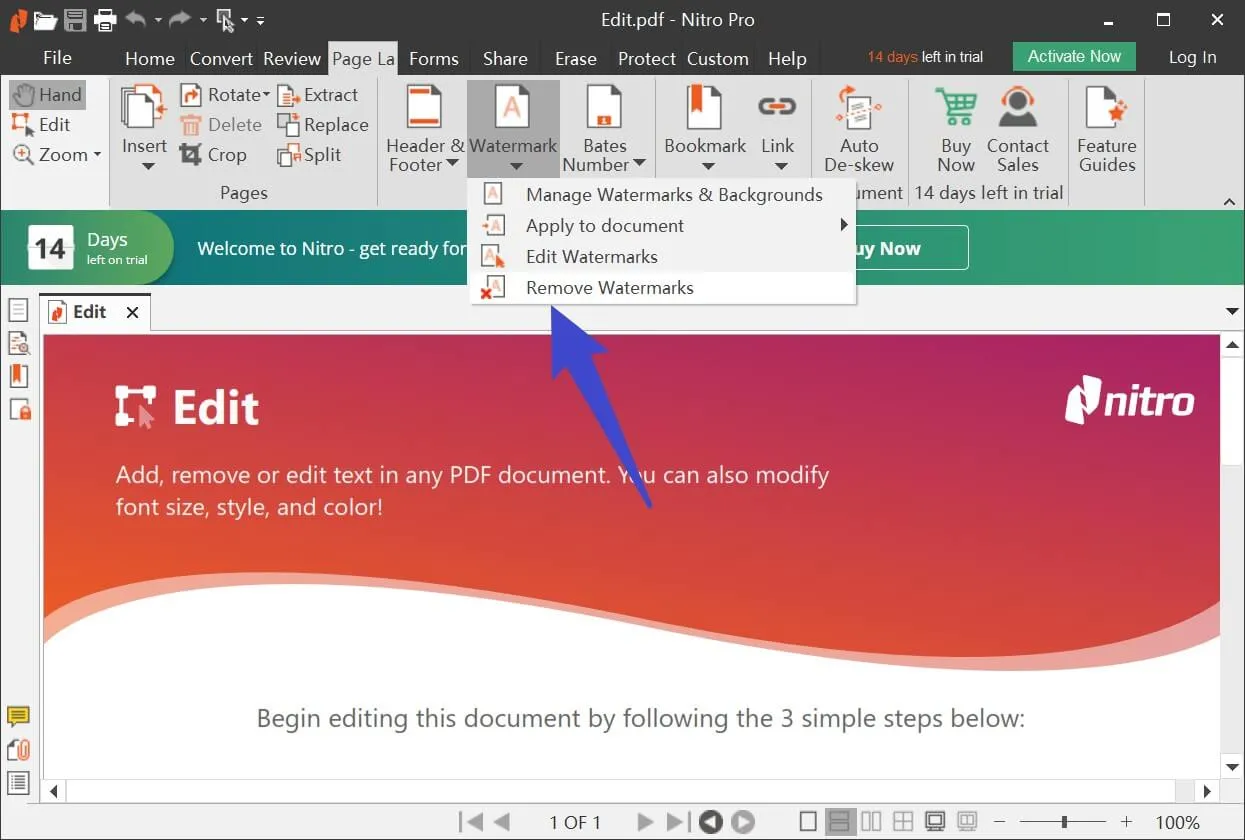Rotate pages button

click(x=224, y=95)
